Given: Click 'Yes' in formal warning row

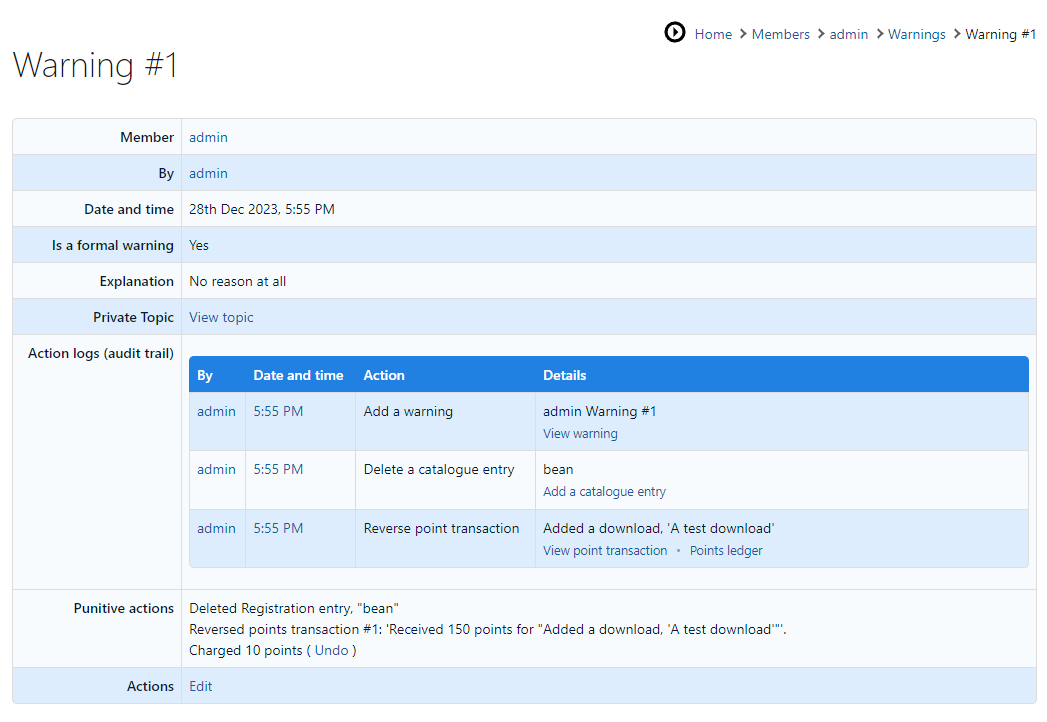Looking at the screenshot, I should 198,245.
